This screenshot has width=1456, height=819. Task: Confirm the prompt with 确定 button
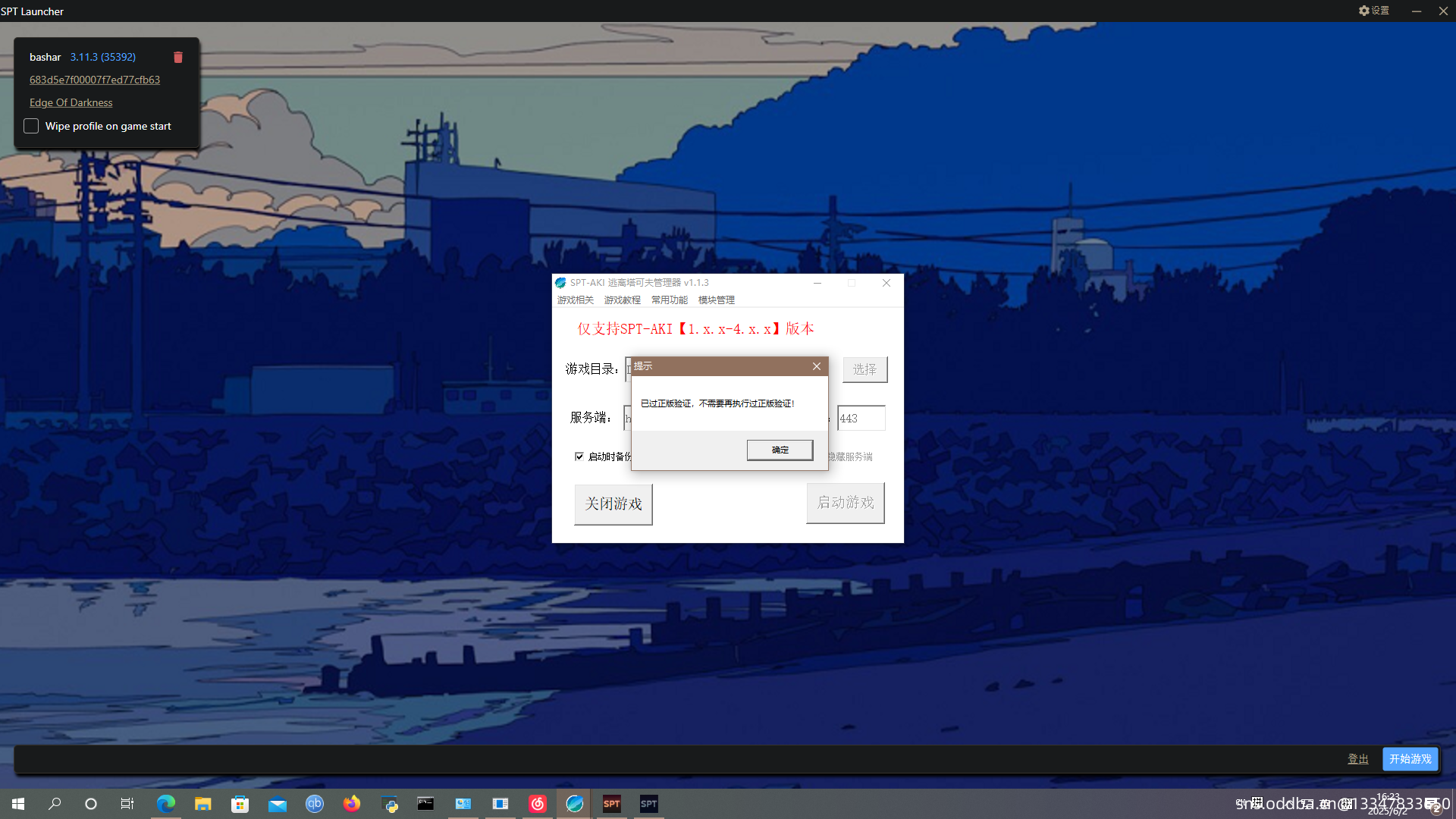(780, 450)
